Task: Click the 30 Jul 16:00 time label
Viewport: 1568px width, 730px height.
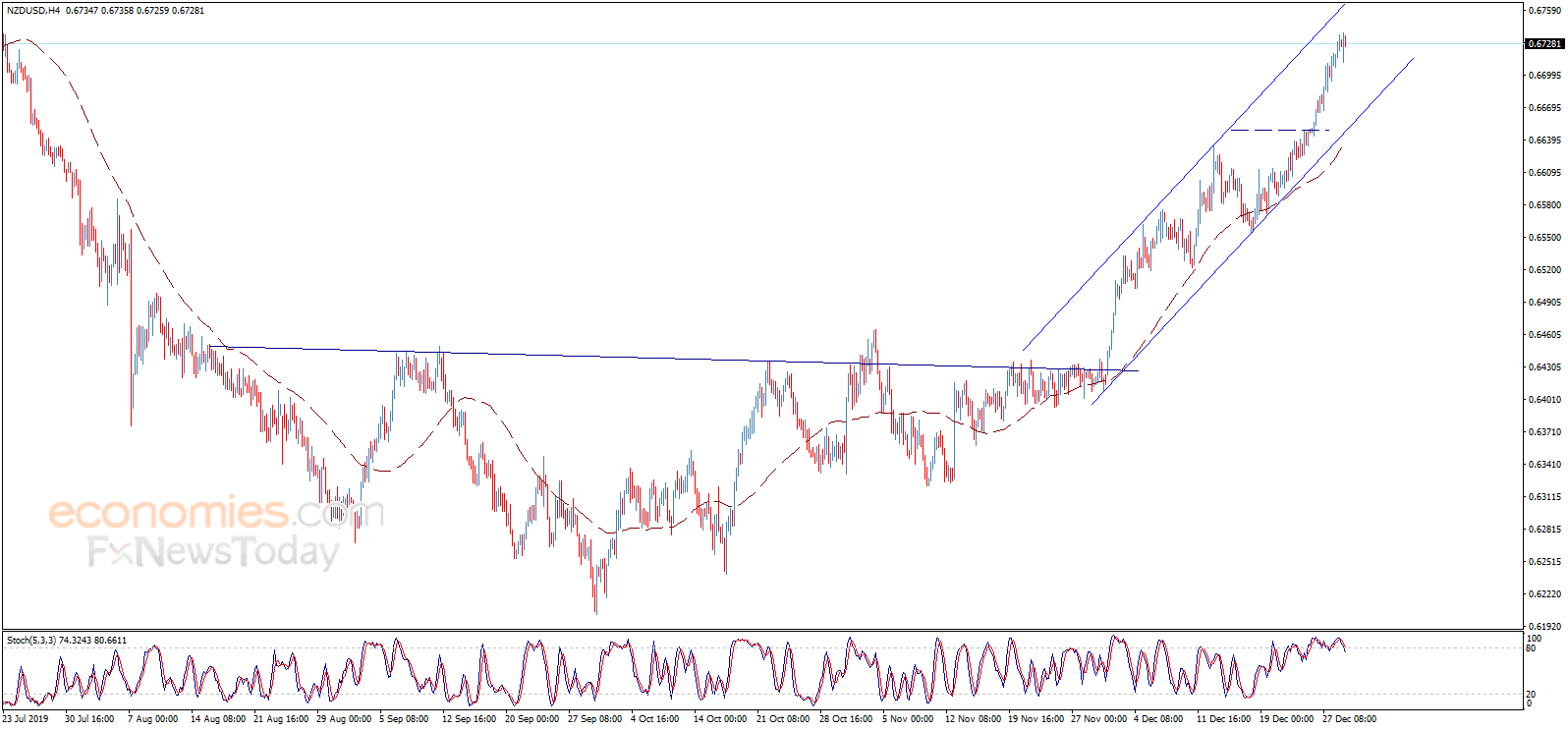Action: [x=89, y=719]
